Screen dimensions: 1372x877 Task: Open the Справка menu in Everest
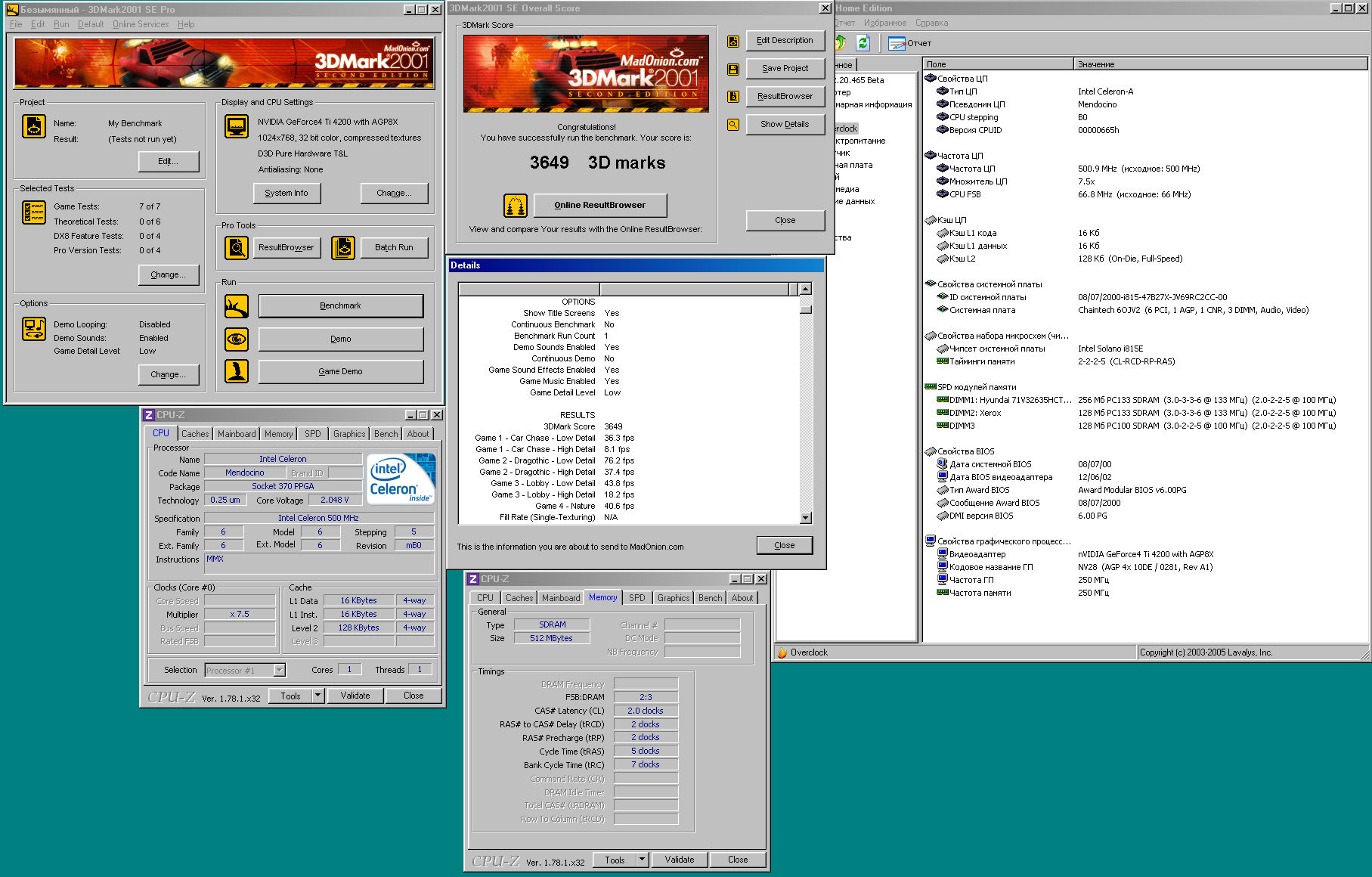931,23
